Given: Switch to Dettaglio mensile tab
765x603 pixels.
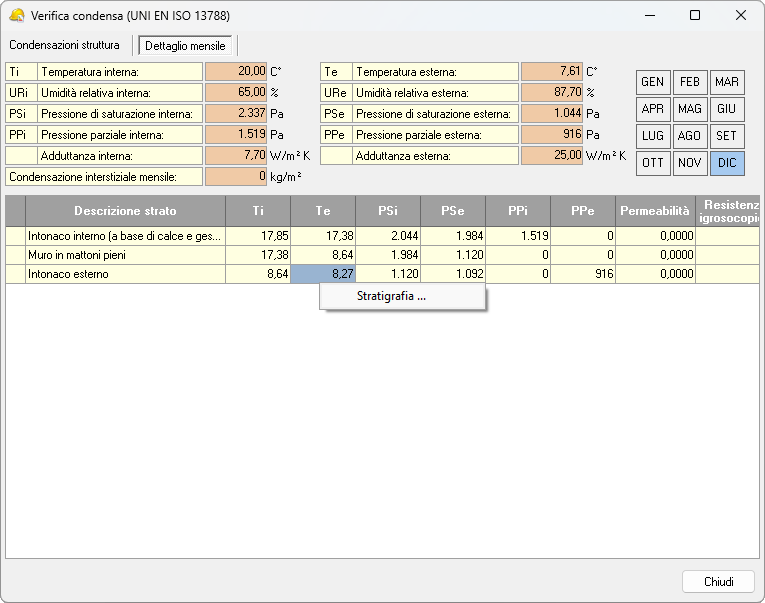Looking at the screenshot, I should [186, 46].
